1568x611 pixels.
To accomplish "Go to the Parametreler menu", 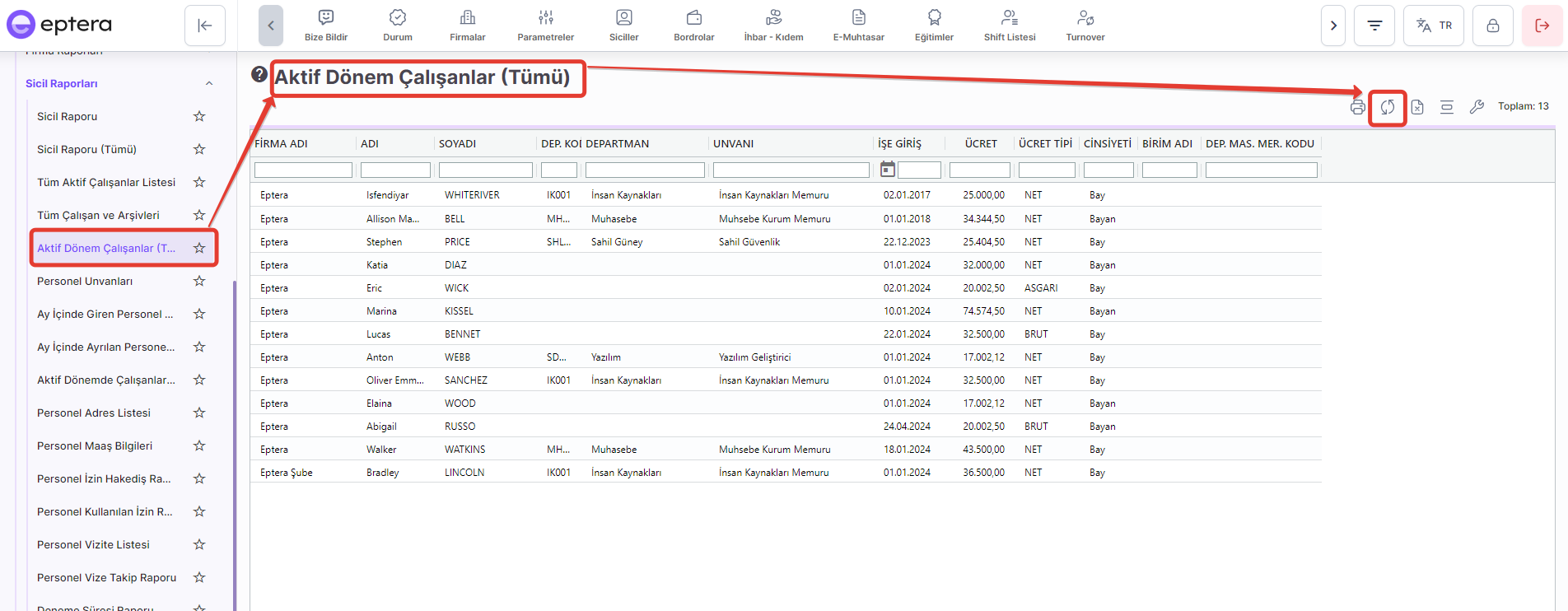I will coord(545,26).
